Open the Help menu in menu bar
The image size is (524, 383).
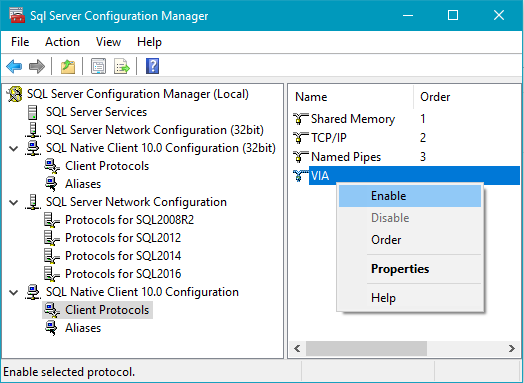coord(149,42)
